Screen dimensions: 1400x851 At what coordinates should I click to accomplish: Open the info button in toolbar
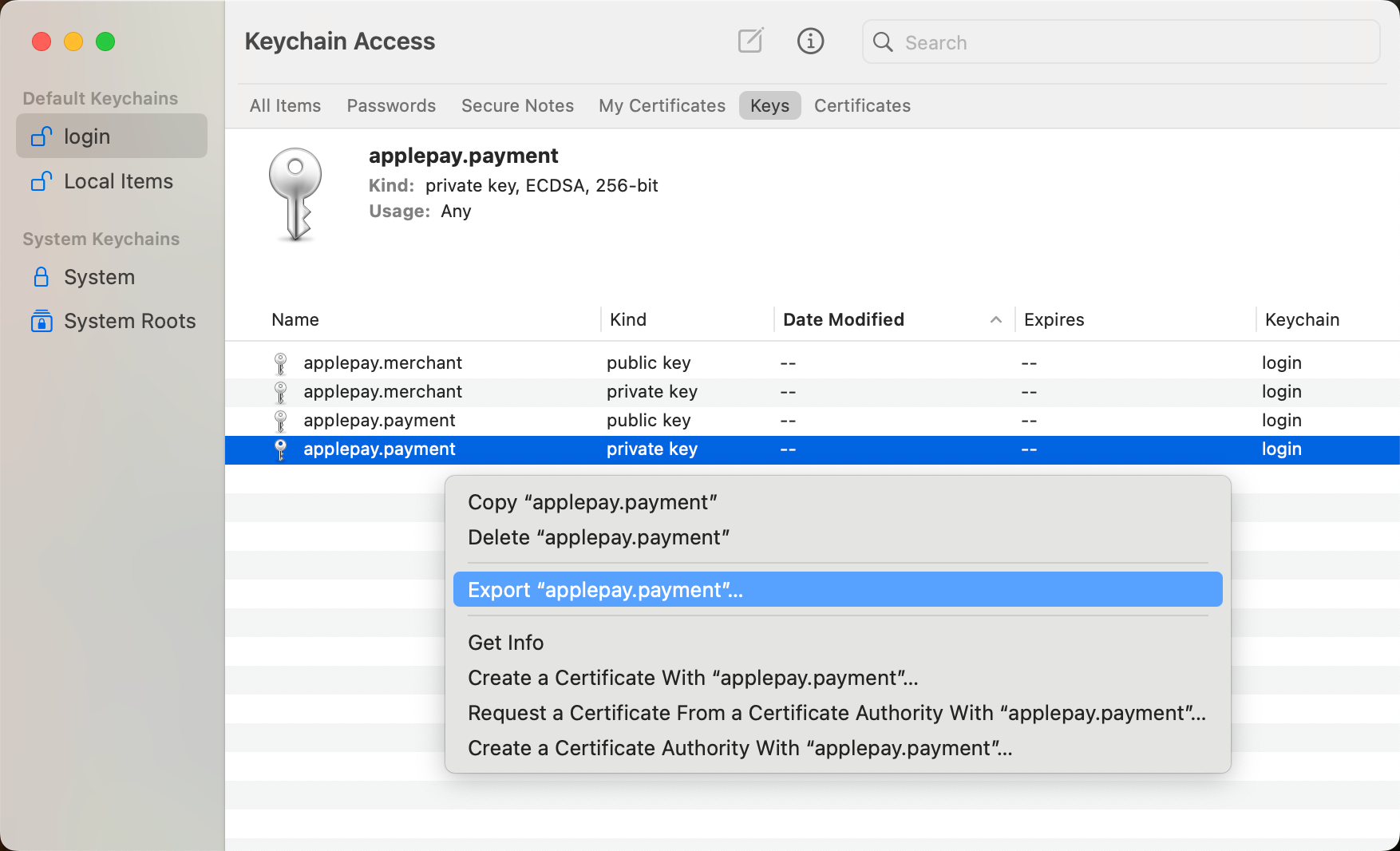[810, 41]
